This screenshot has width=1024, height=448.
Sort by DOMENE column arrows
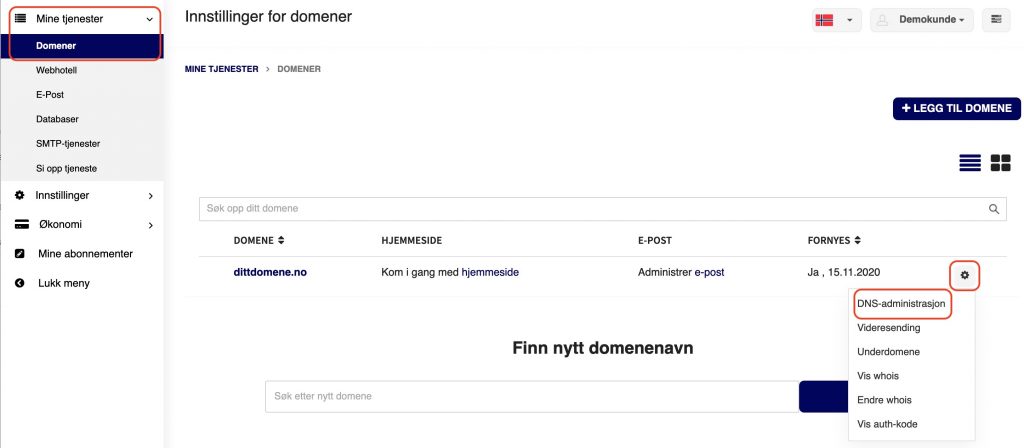click(x=281, y=240)
